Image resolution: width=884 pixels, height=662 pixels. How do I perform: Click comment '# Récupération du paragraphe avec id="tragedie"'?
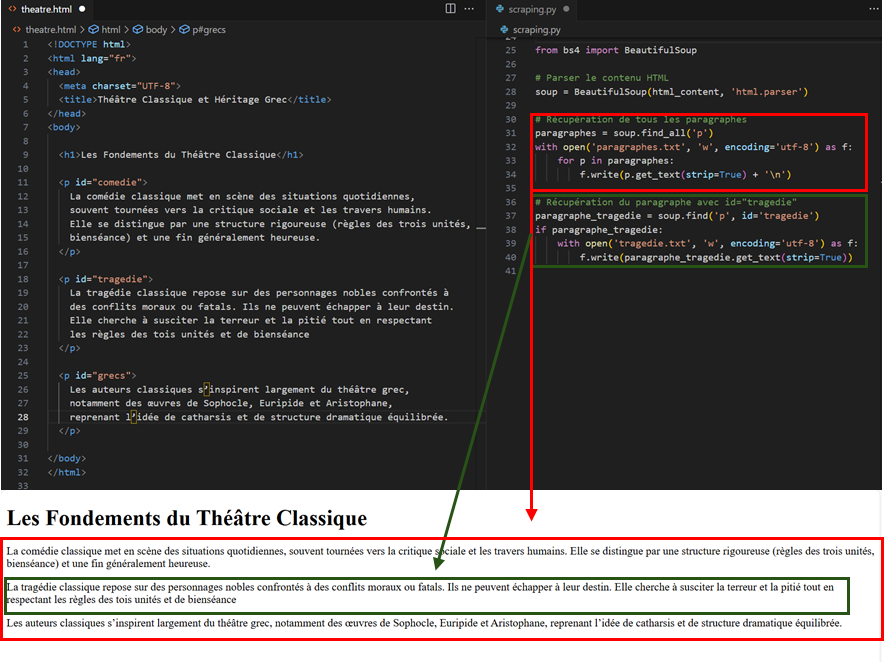coord(666,202)
